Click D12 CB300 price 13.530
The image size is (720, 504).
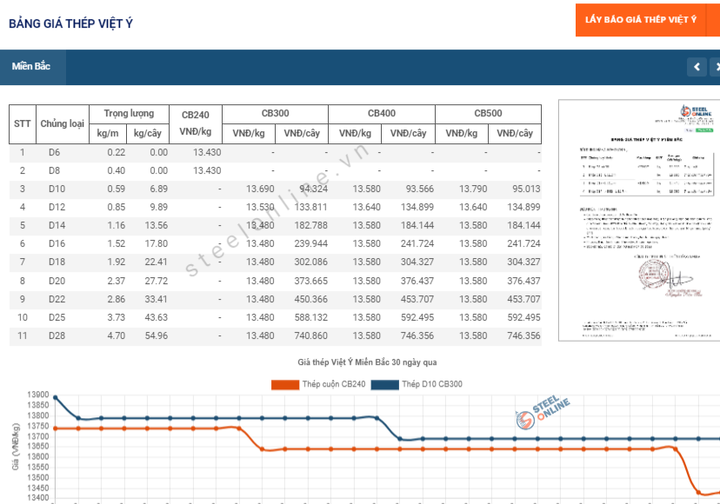(x=260, y=207)
